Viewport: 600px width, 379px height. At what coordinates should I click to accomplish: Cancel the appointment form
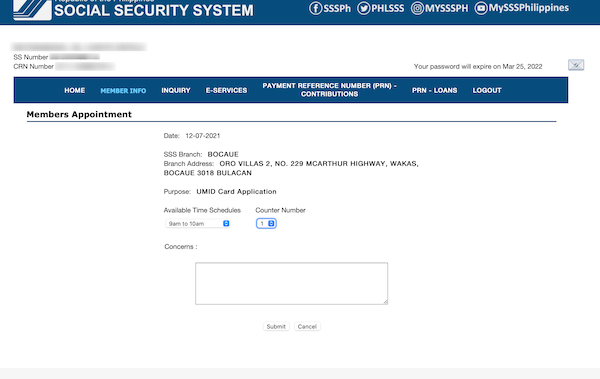pyautogui.click(x=307, y=327)
